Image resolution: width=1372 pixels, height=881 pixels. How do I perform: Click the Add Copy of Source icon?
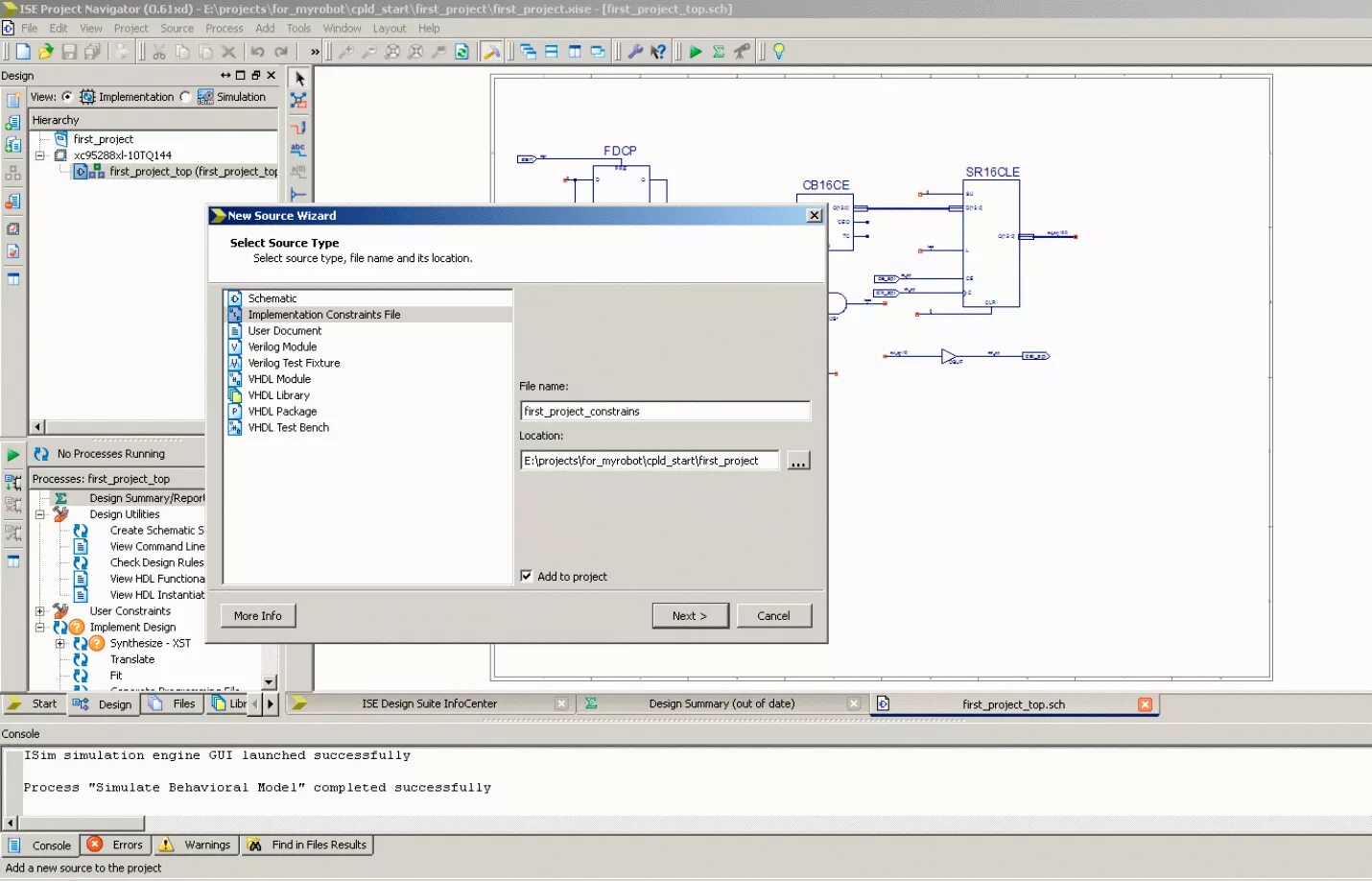(x=13, y=145)
